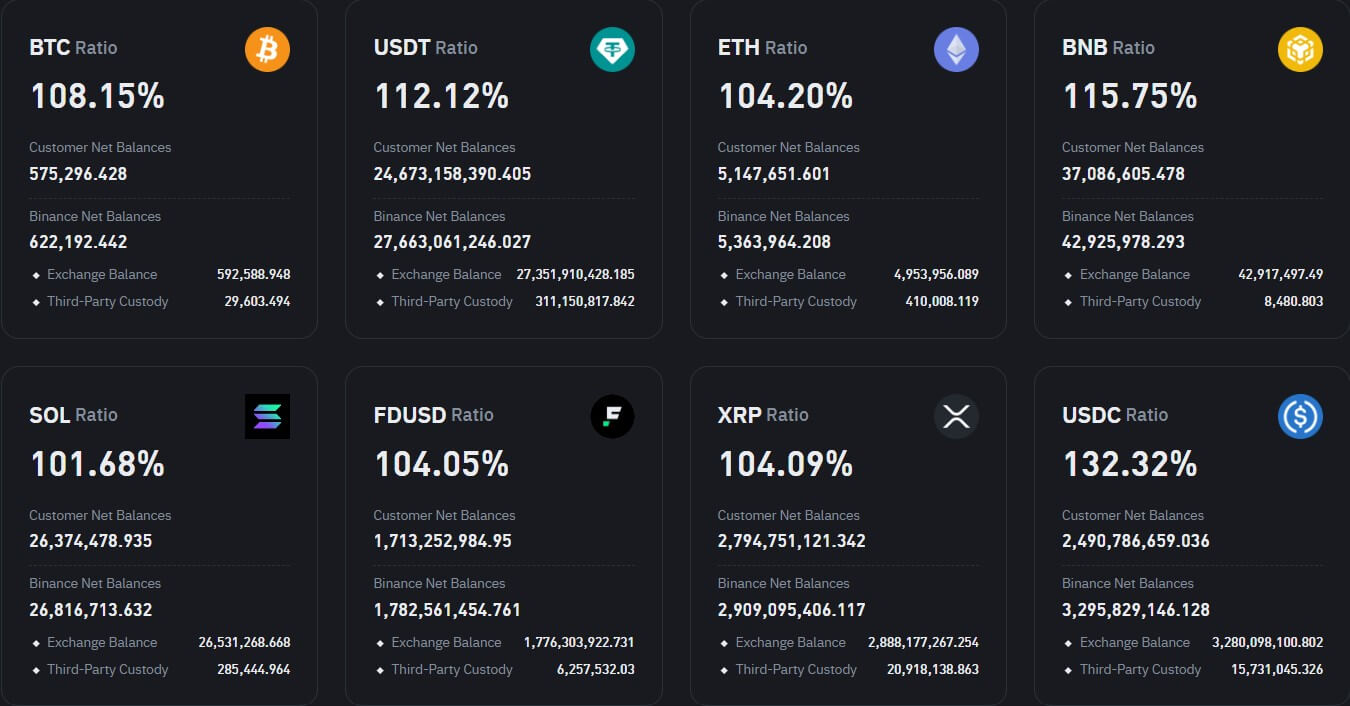The height and width of the screenshot is (706, 1350).
Task: Click the USDT Tether logo icon
Action: 611,48
